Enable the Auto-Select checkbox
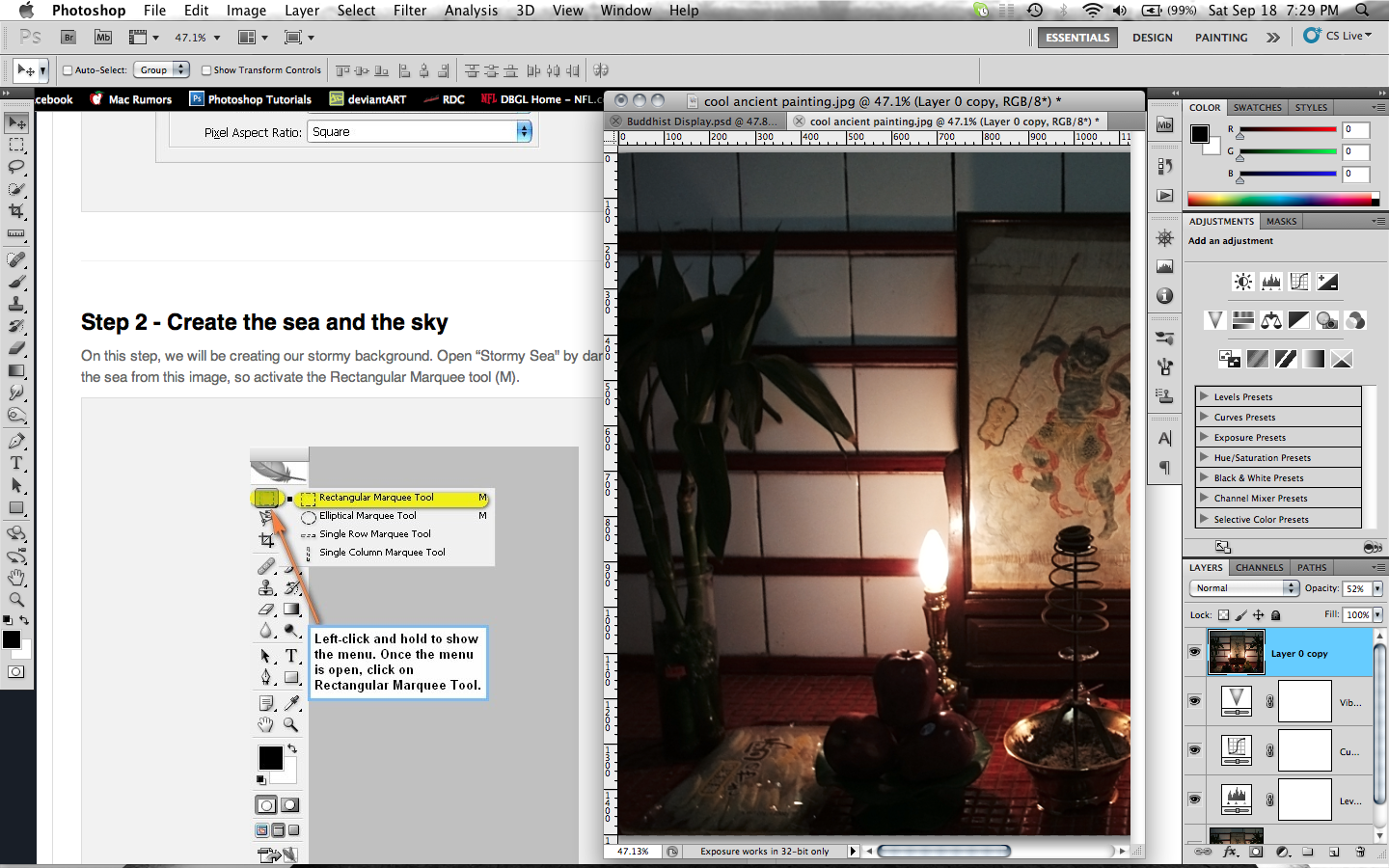This screenshot has width=1389, height=868. pos(68,70)
